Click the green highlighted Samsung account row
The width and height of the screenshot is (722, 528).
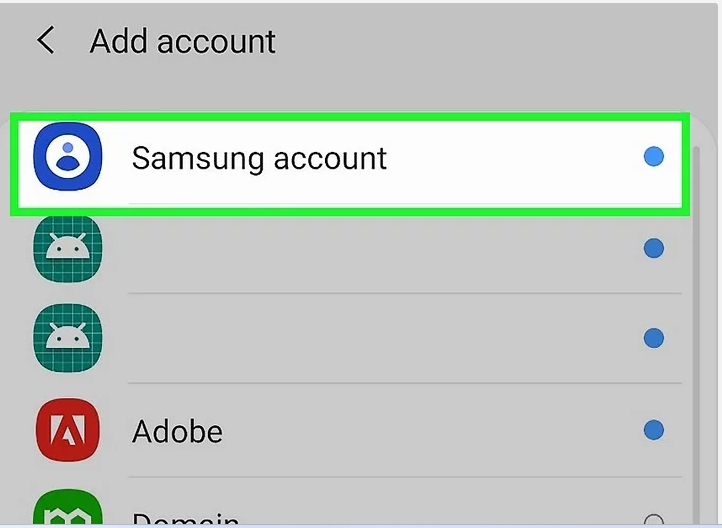click(350, 164)
